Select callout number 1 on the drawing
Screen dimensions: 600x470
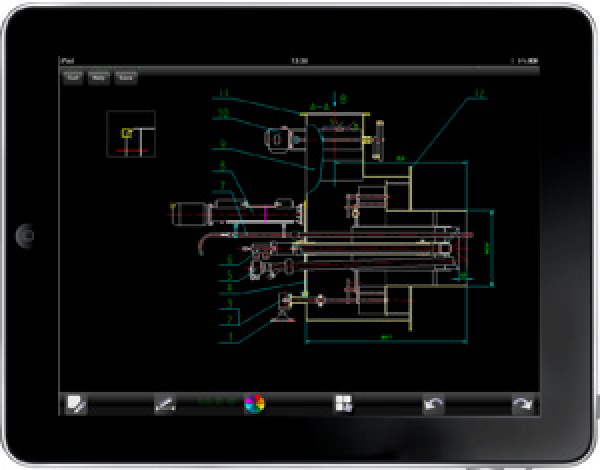coord(230,336)
